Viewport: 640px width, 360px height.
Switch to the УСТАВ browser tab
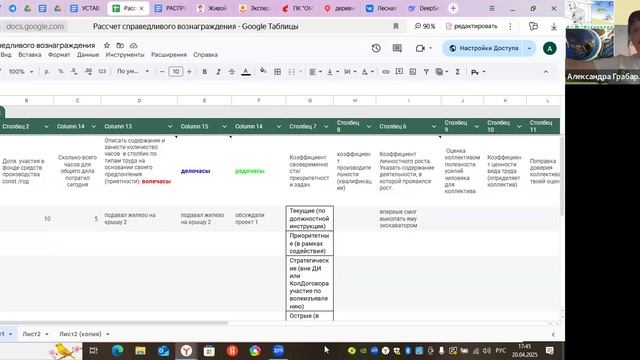coord(85,8)
